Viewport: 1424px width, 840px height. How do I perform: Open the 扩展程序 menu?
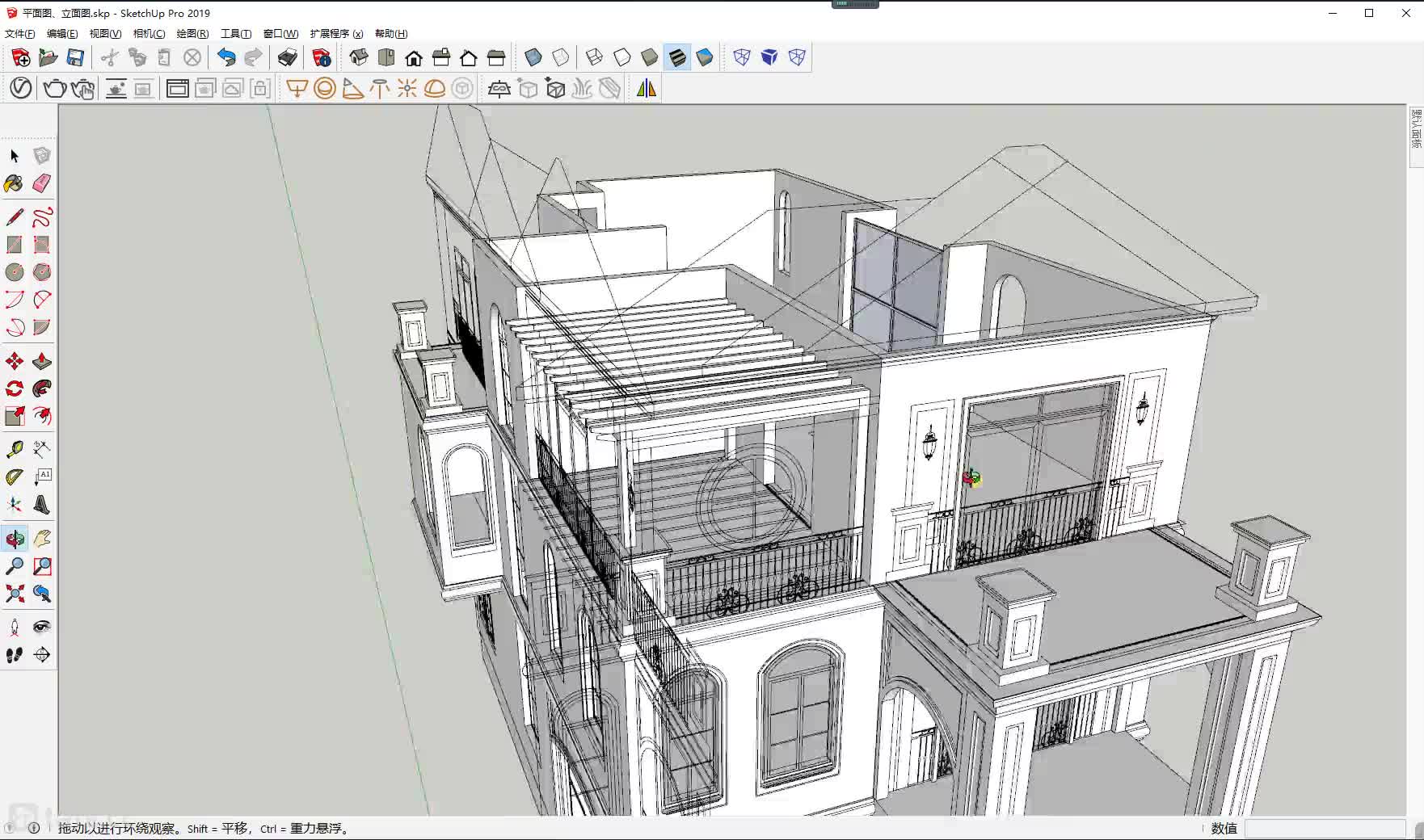[336, 34]
